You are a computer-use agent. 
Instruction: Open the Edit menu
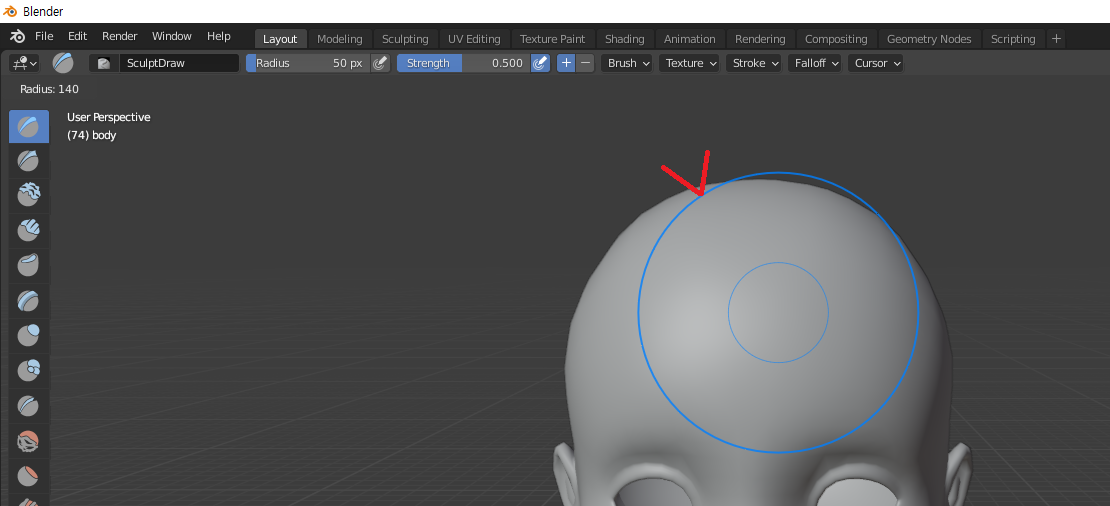(78, 36)
